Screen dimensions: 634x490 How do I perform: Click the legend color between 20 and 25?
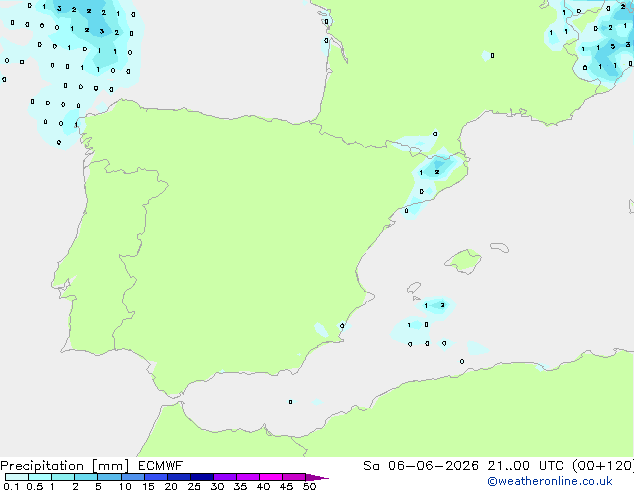(178, 477)
